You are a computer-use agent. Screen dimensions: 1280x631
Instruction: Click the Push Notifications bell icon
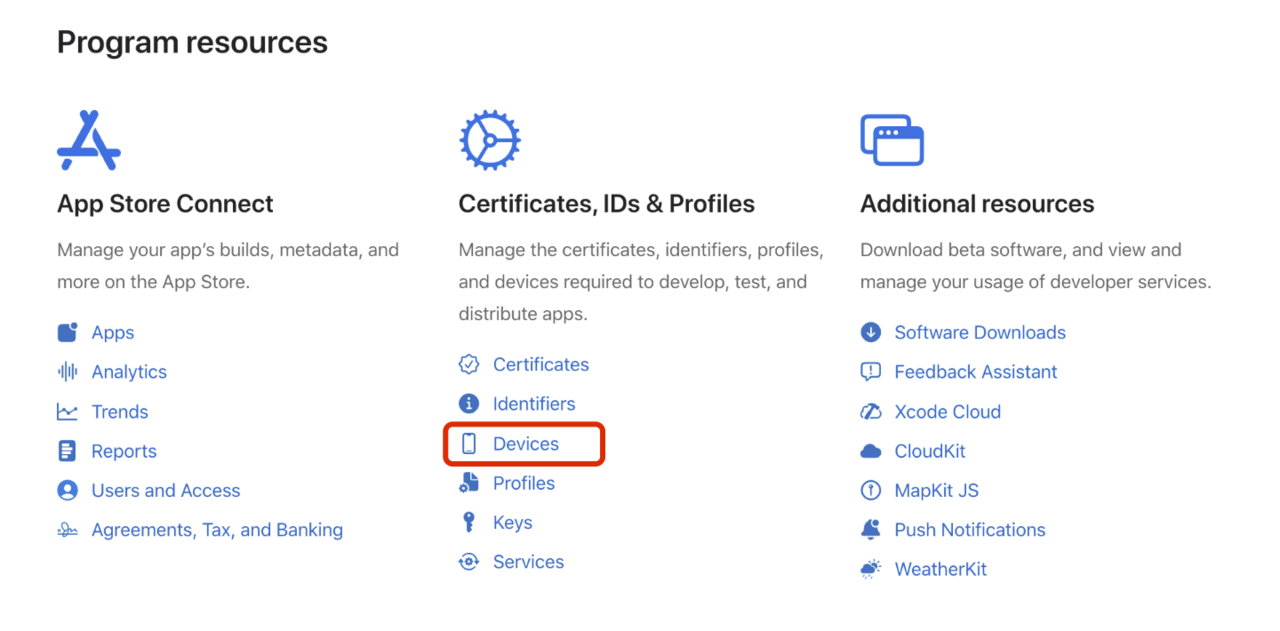(871, 530)
